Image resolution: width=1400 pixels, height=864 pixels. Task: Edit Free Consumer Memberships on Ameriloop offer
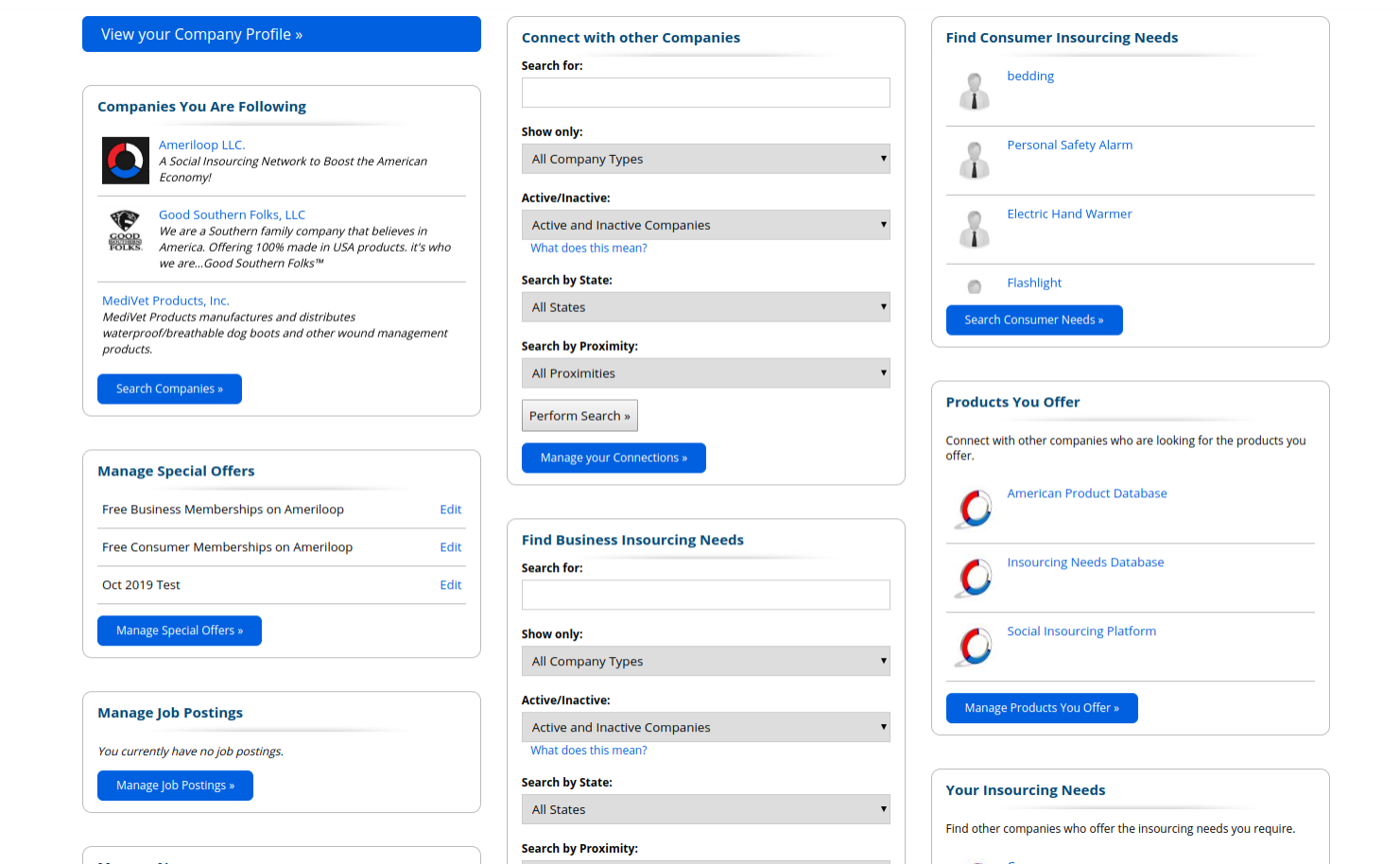(x=451, y=547)
